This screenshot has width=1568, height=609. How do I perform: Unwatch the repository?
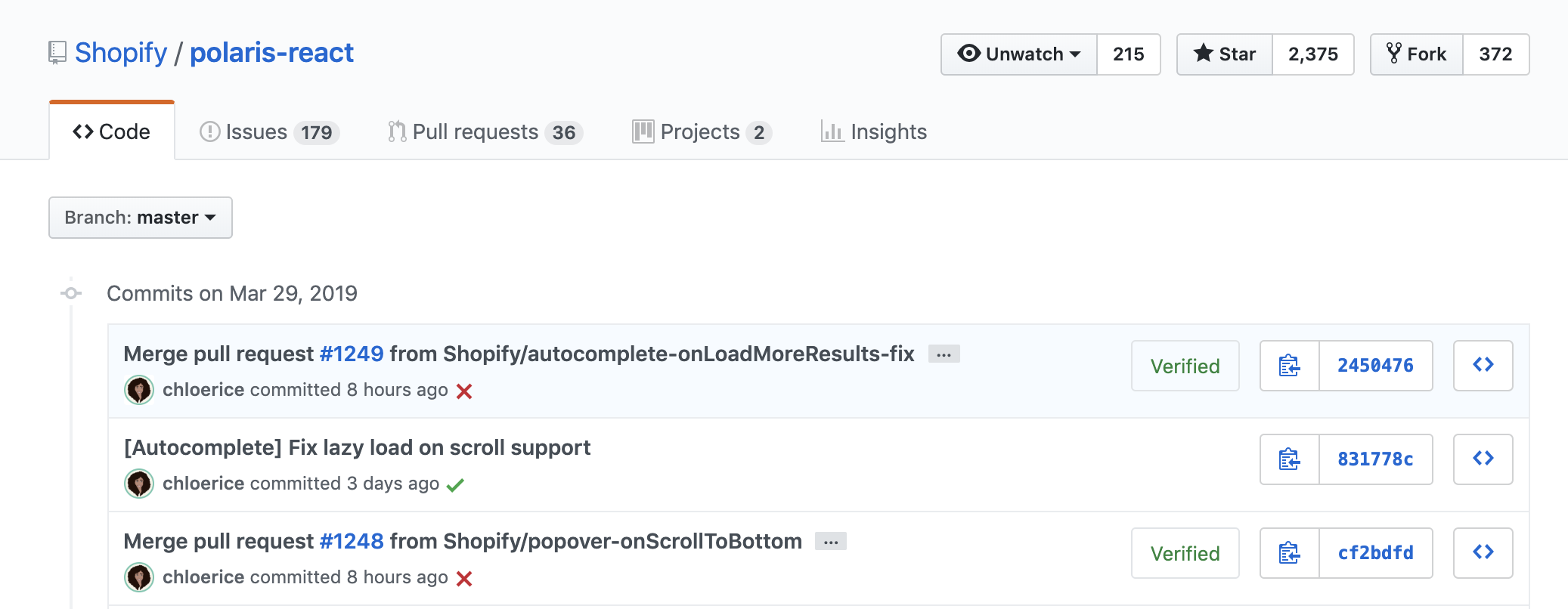[x=1018, y=54]
